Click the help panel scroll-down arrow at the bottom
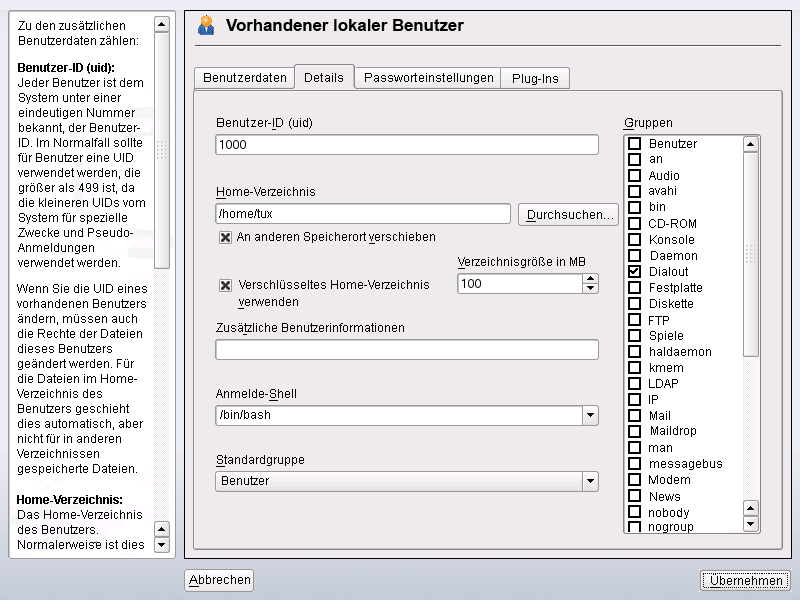Screen dimensions: 800x600 [x=162, y=544]
